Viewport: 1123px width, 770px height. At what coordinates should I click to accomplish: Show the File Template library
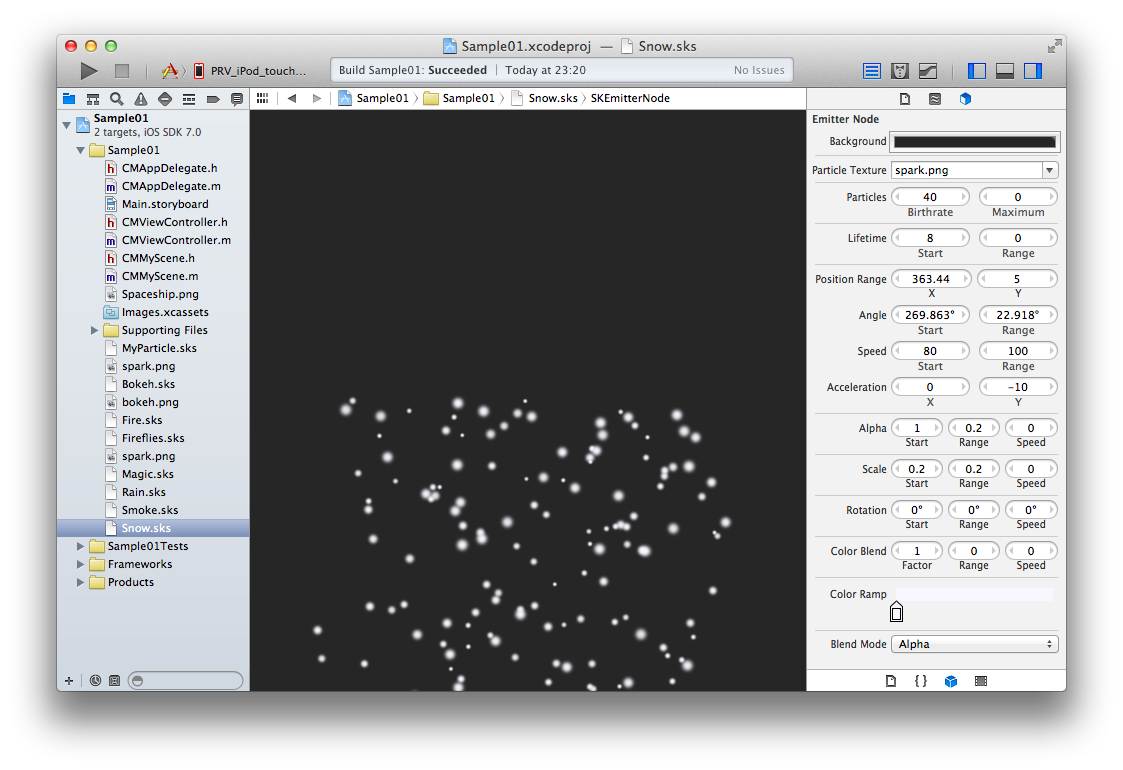[890, 681]
